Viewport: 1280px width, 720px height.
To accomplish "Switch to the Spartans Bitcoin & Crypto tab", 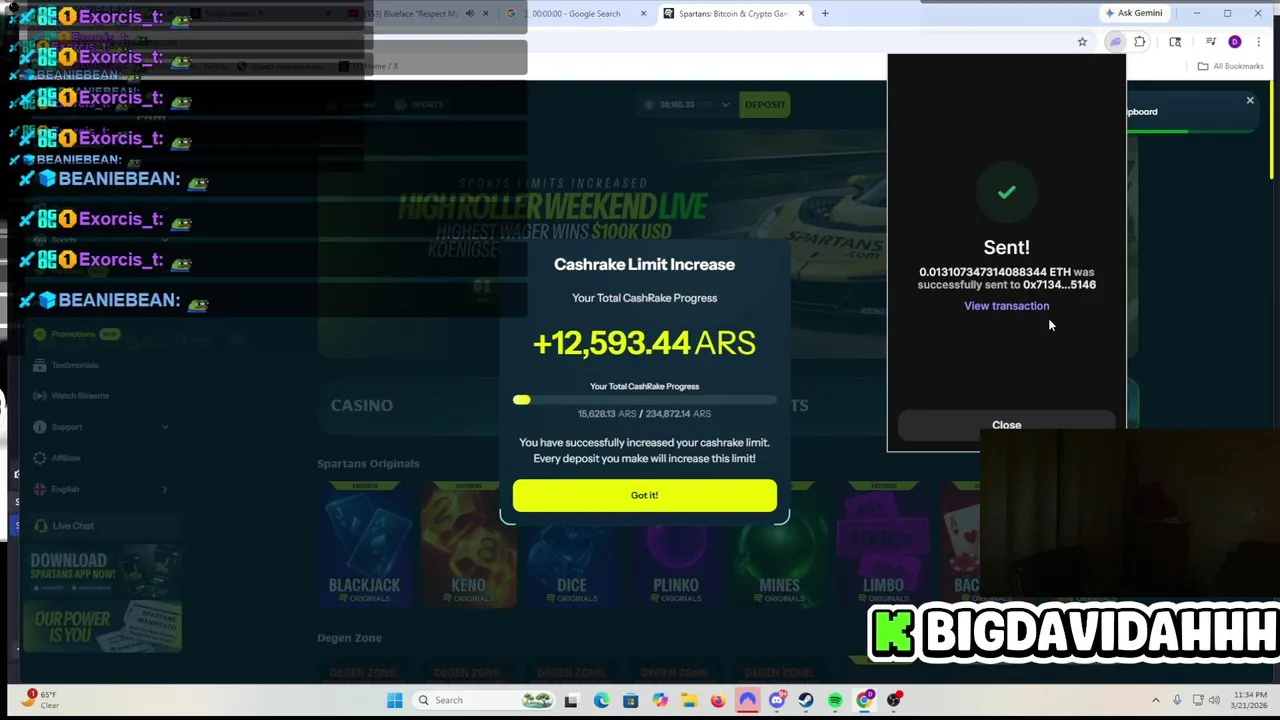I will point(734,14).
